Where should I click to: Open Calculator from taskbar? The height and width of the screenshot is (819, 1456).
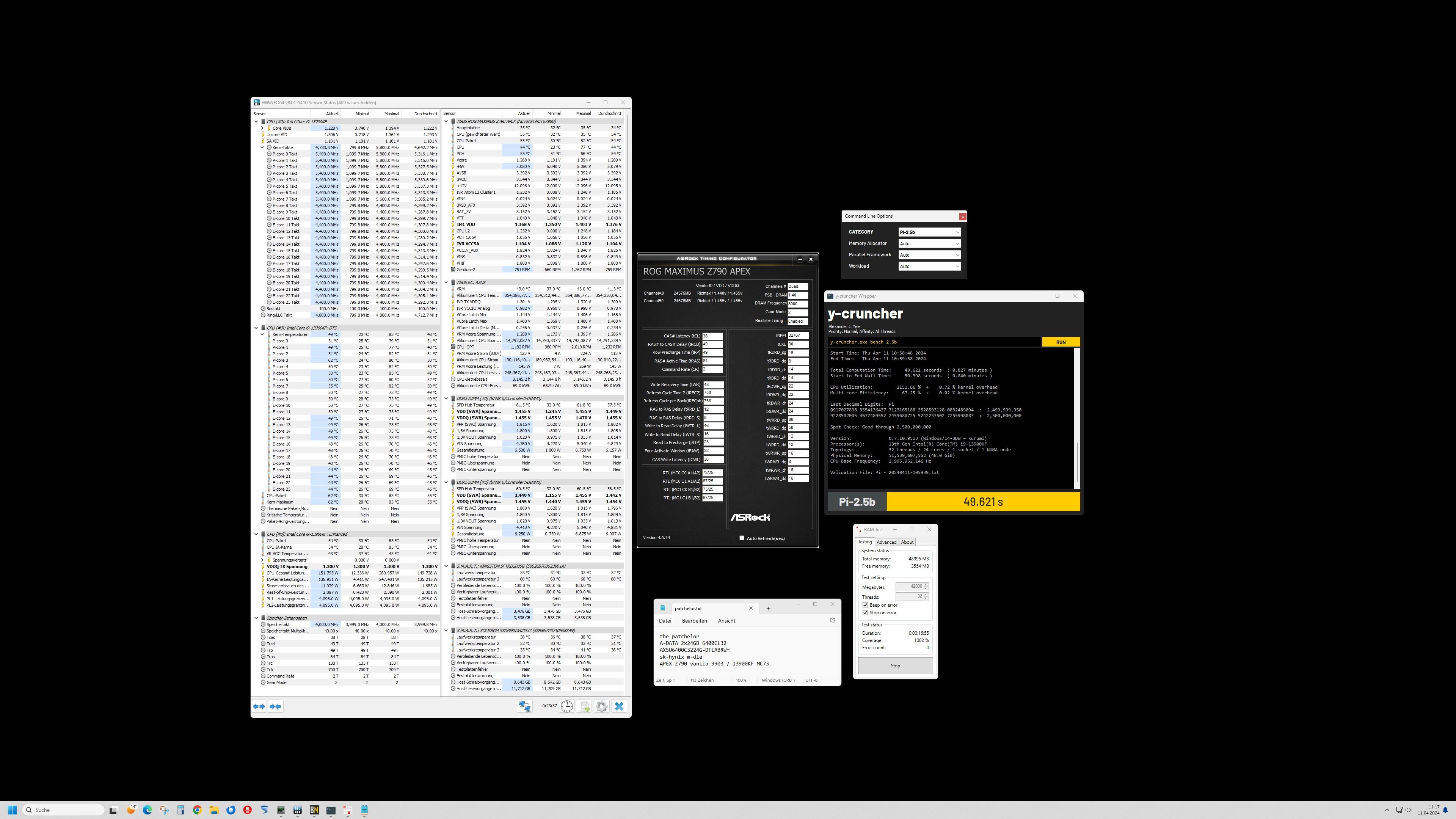181,810
